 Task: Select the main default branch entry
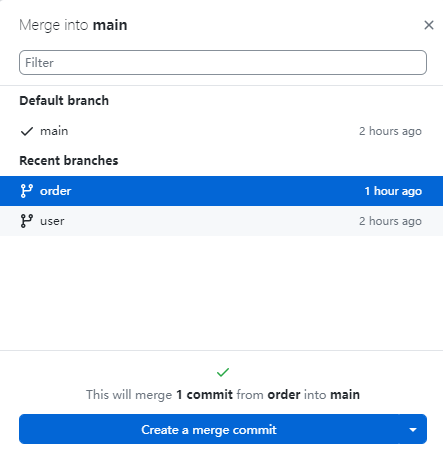pos(221,131)
